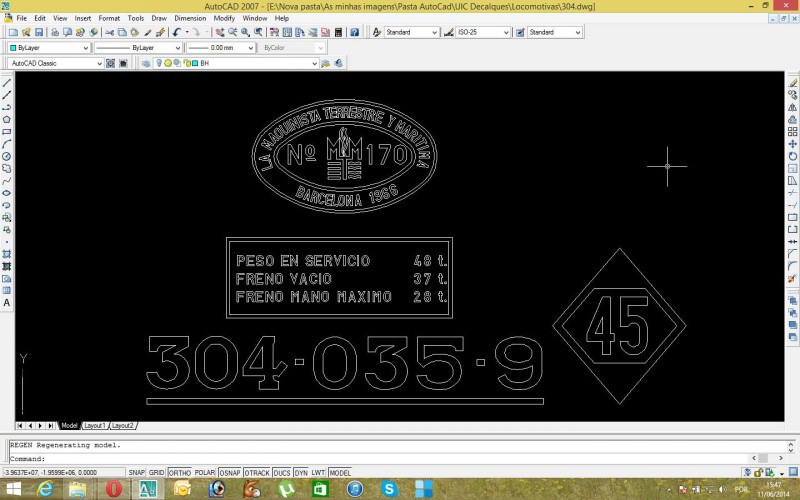800x500 pixels.
Task: Go to the last layout tab arrow
Action: 51,426
